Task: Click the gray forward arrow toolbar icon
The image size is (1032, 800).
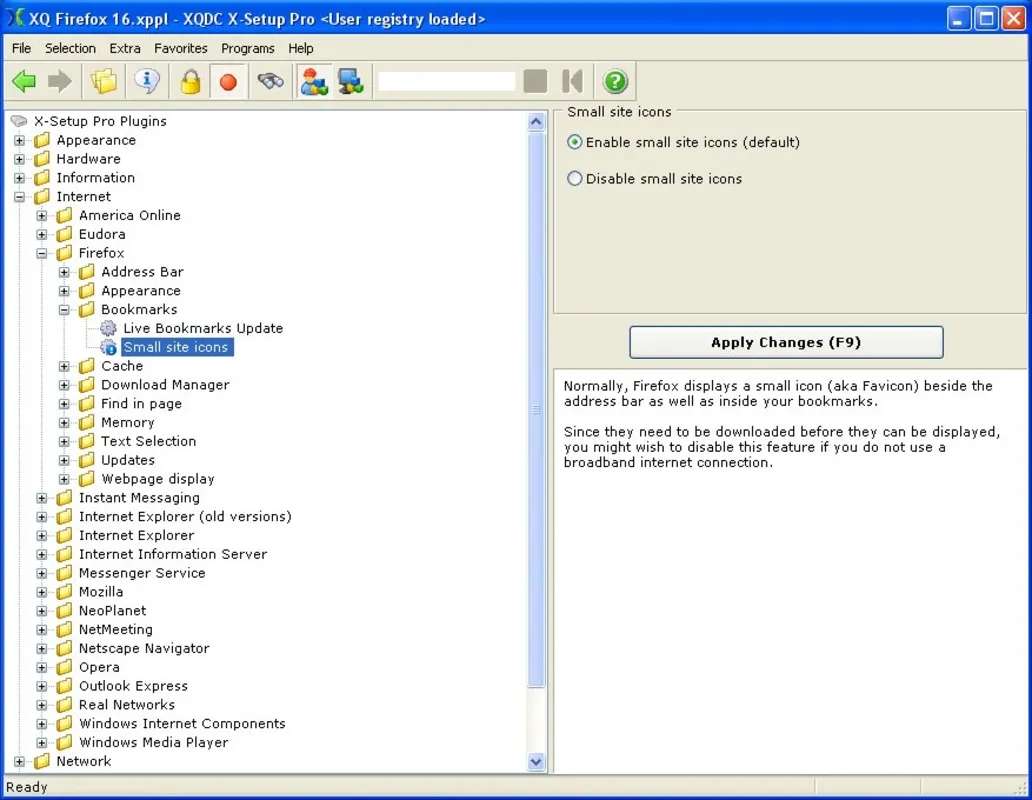Action: point(60,82)
